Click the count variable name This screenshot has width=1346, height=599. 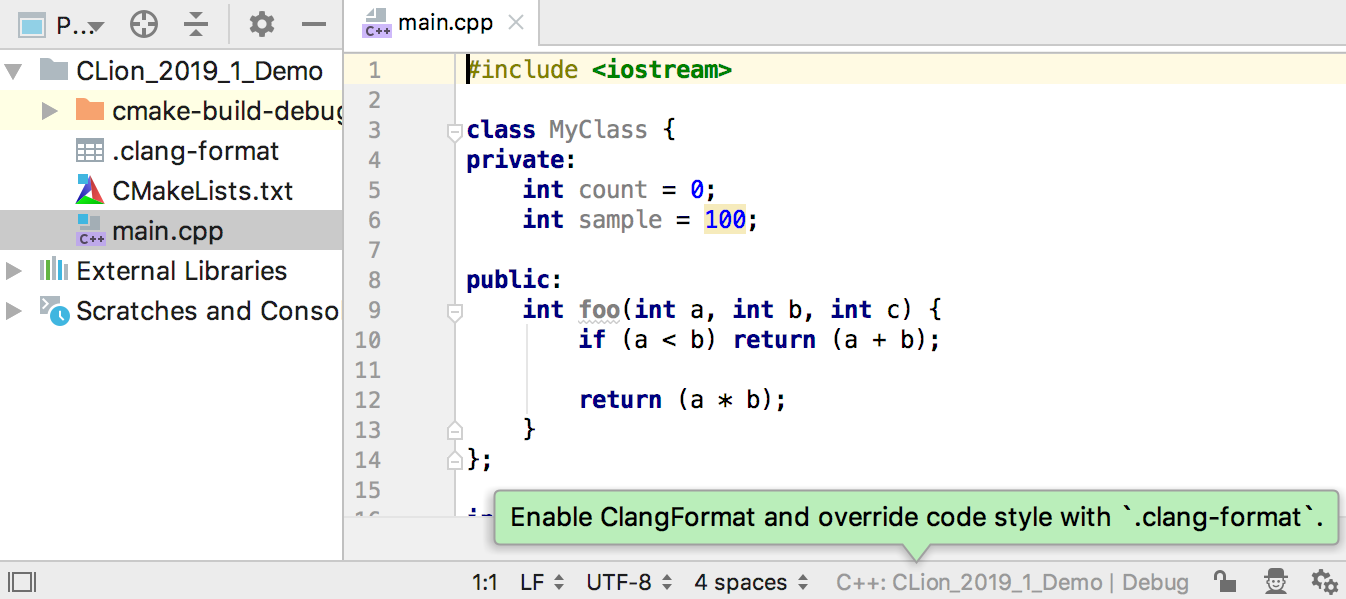pos(613,190)
